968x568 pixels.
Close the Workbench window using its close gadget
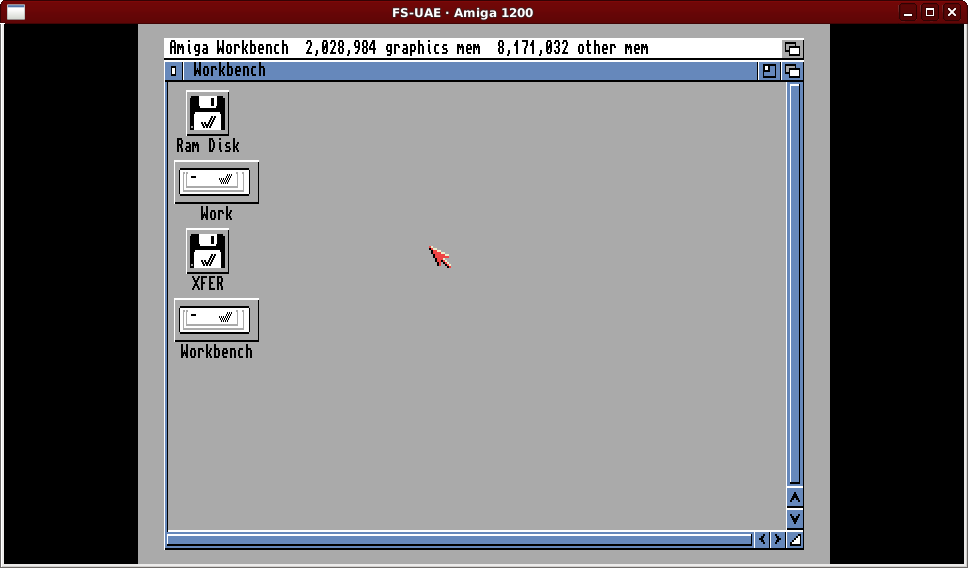click(174, 71)
